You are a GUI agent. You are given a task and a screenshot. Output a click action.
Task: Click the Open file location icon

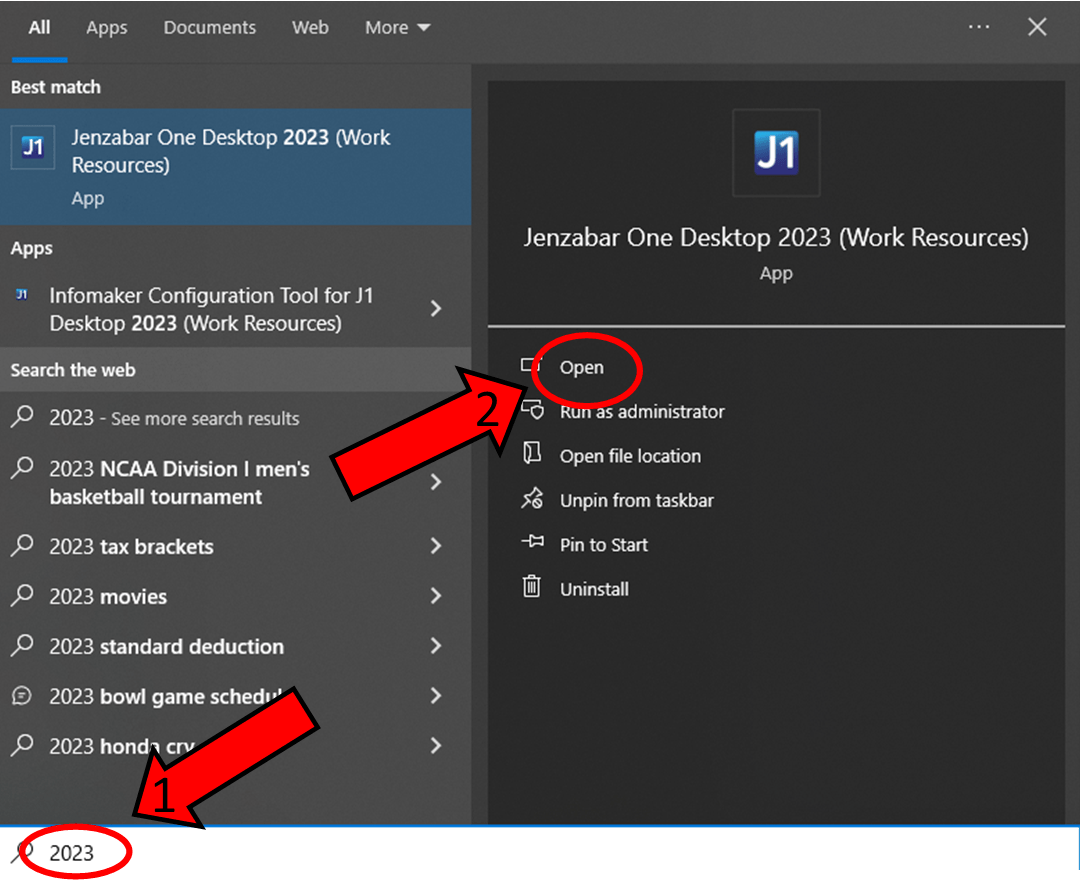point(532,453)
